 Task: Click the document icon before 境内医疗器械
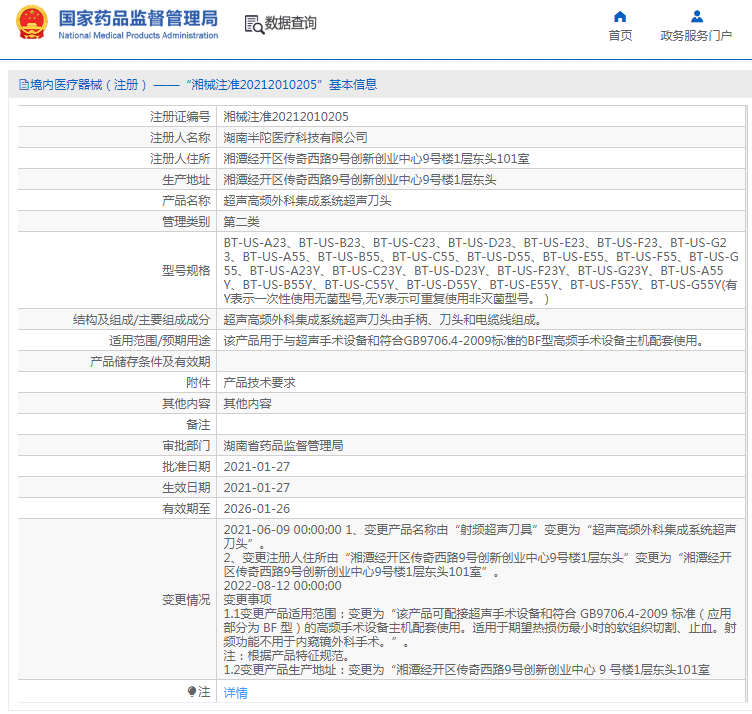tap(24, 85)
